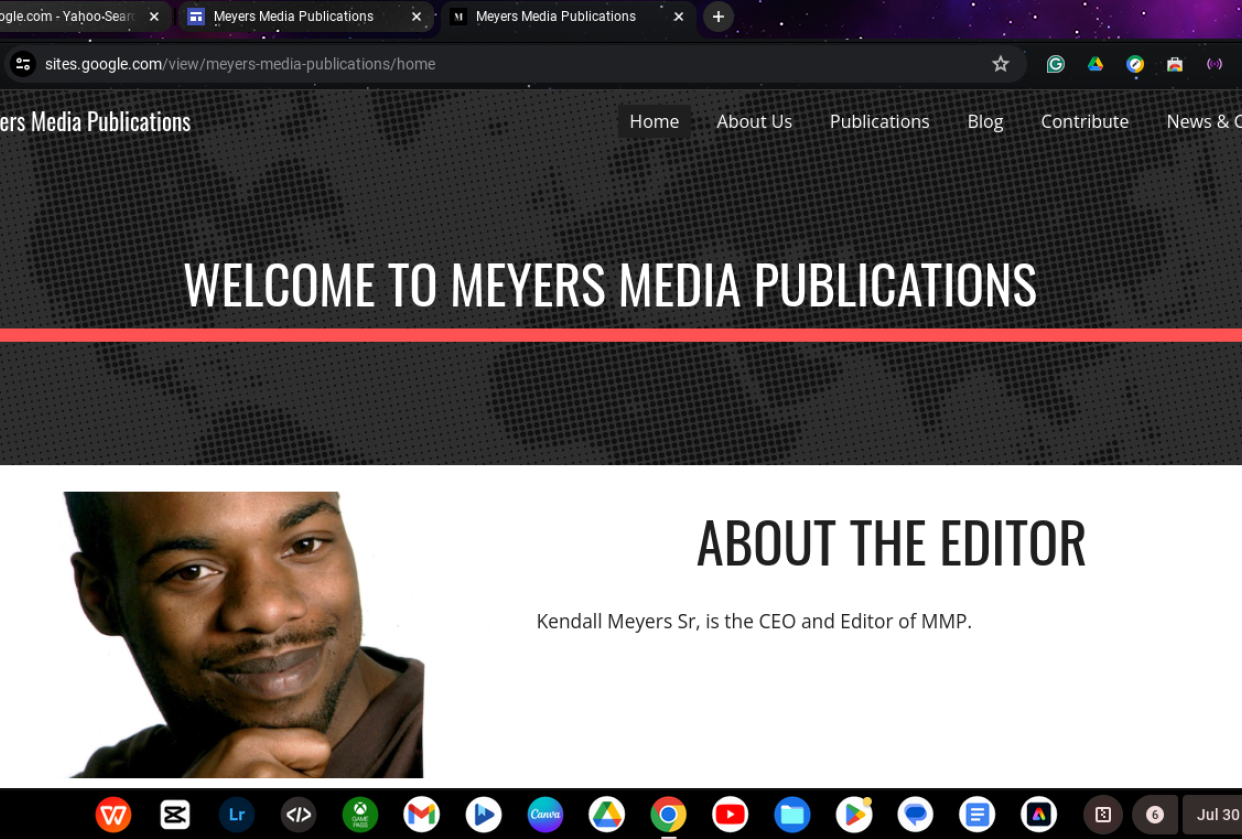Screen dimensions: 1242x839
Task: Open Lightroom app in the shelf
Action: coord(237,815)
